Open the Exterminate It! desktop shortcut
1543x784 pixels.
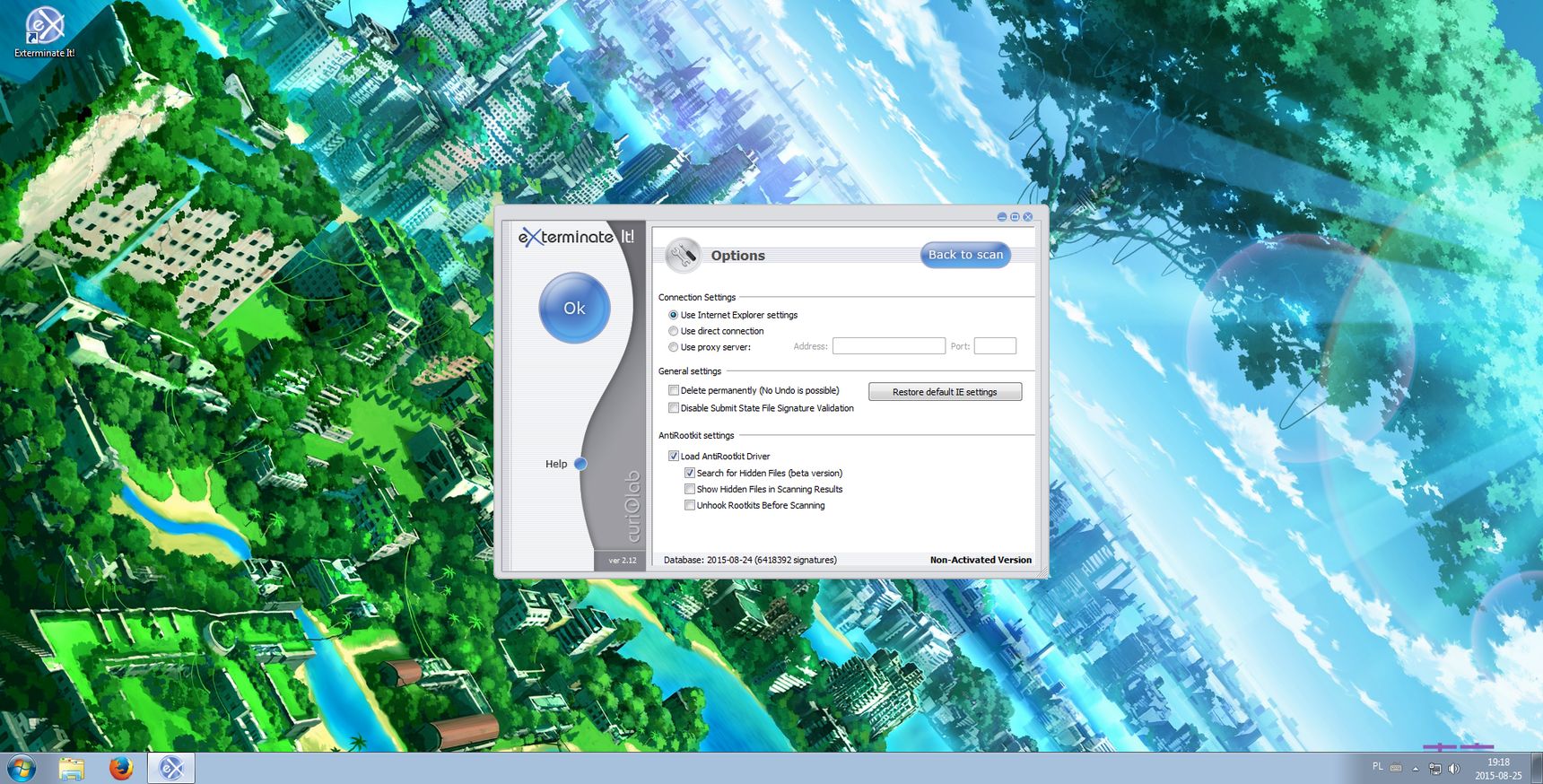44,32
